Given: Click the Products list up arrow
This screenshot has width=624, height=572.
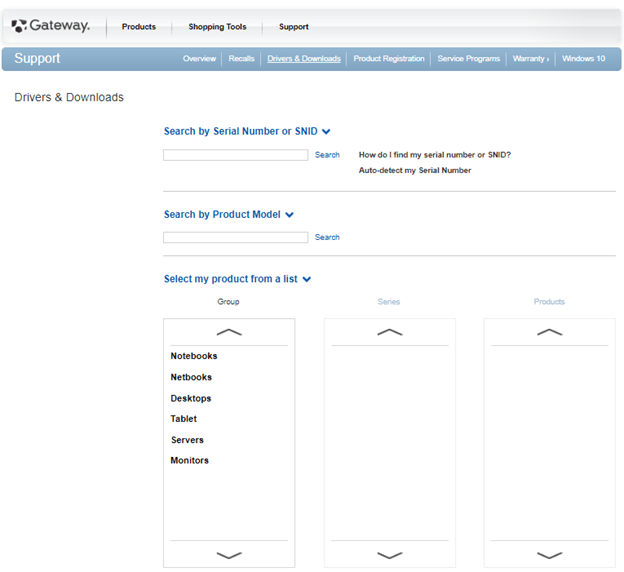Looking at the screenshot, I should tap(550, 332).
